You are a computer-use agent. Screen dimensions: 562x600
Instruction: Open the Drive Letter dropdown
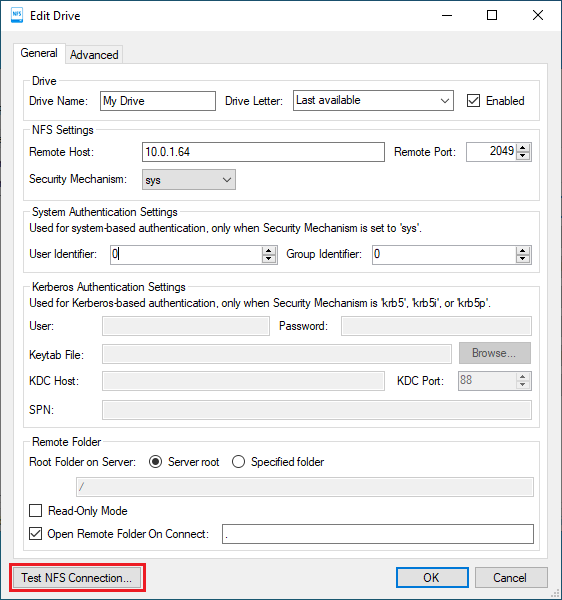373,101
